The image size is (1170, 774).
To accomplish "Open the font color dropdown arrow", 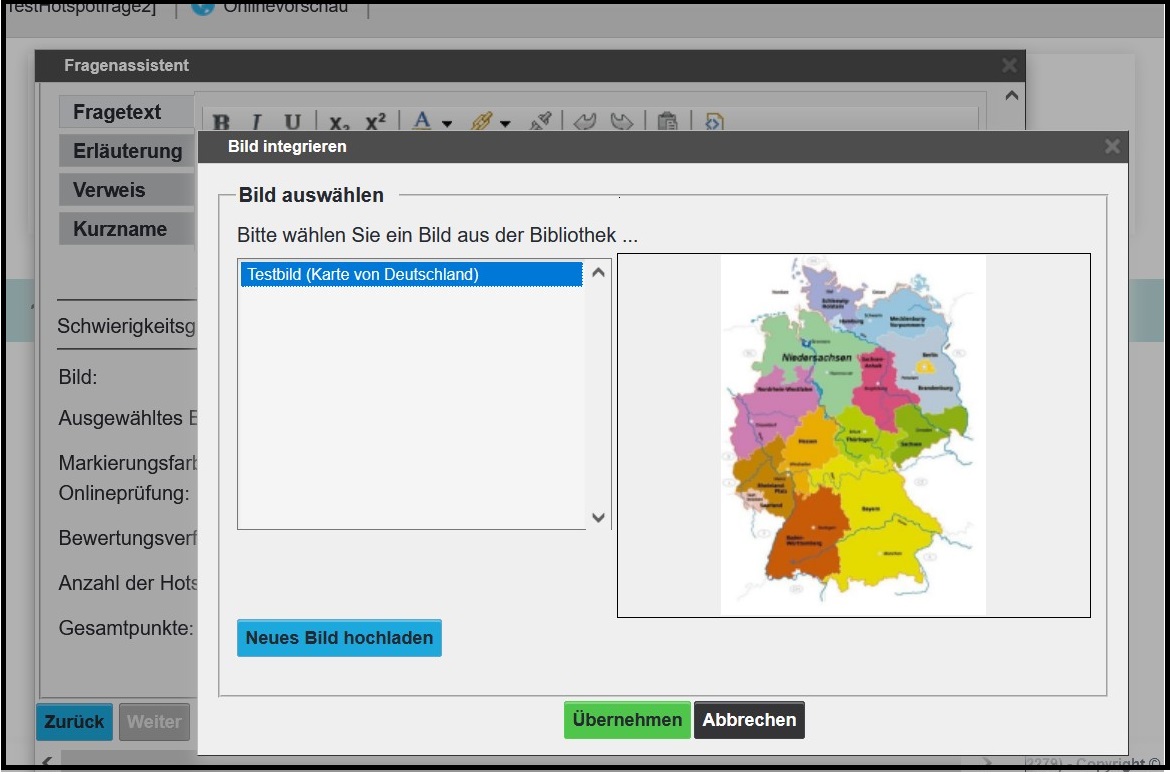I will [x=447, y=124].
